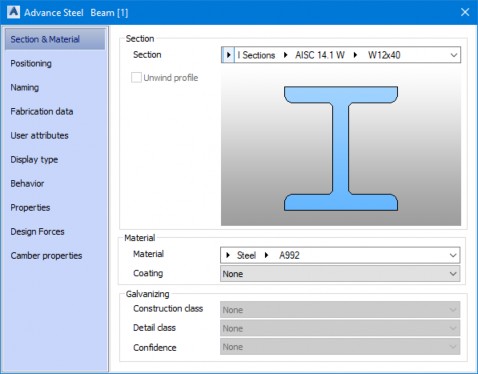Viewport: 478px width, 374px height.
Task: Go to the Fabrication data tab
Action: click(42, 111)
